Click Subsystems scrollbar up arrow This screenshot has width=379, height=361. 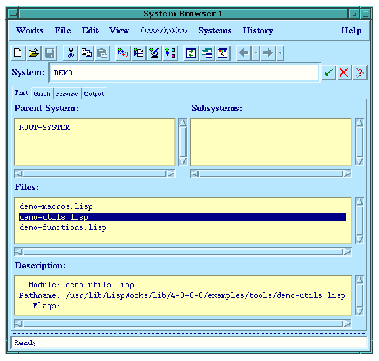coord(359,123)
